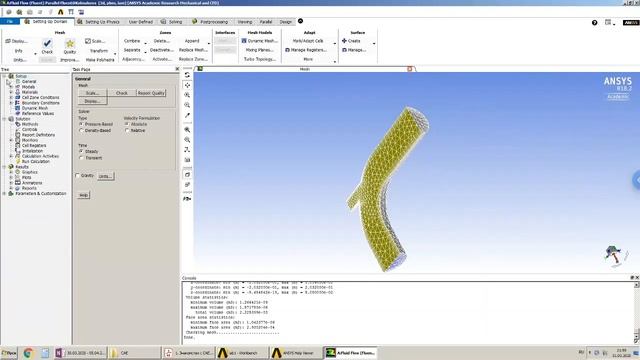Click the axes orientation view icon
This screenshot has width=640, height=360.
click(x=187, y=150)
